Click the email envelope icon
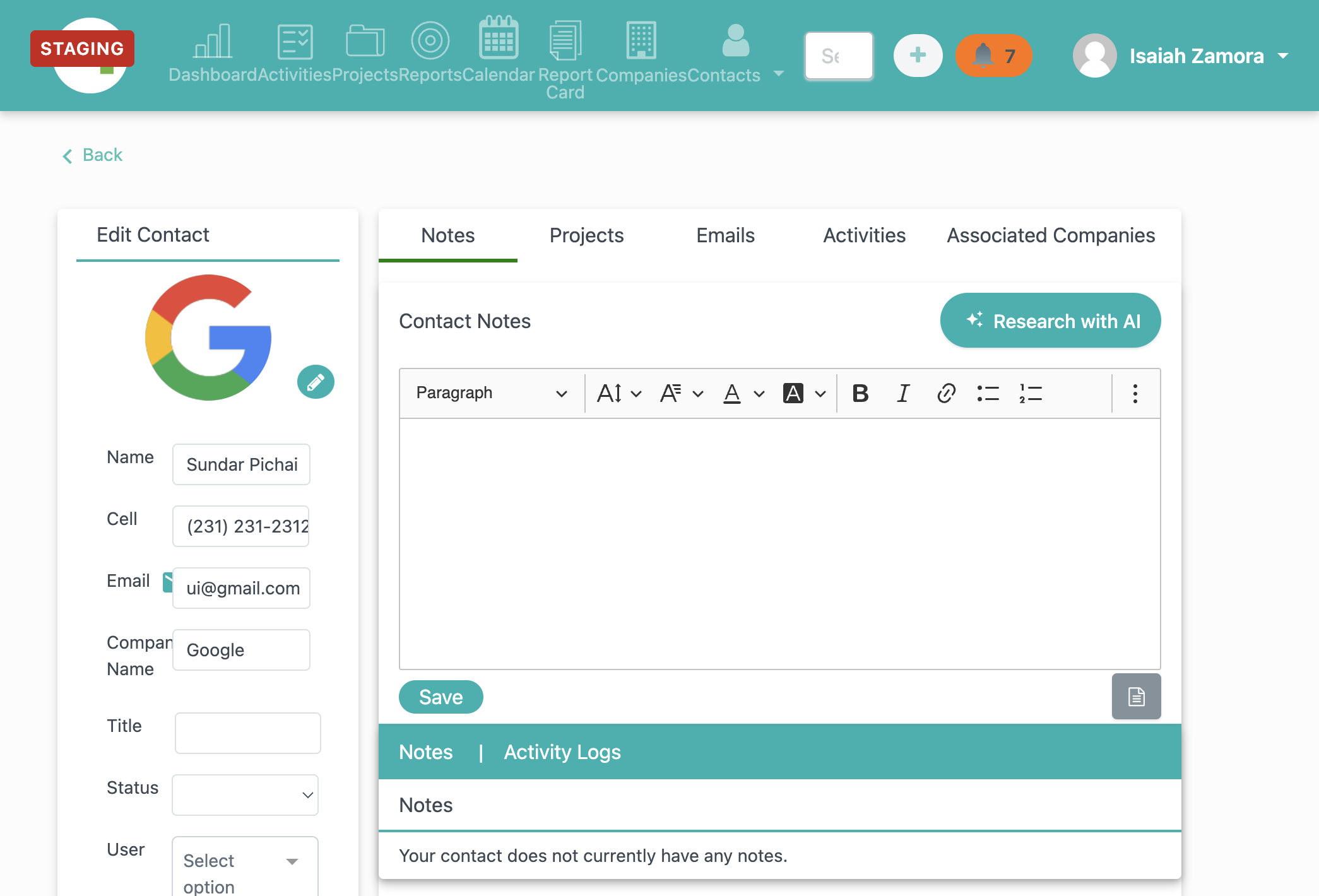Image resolution: width=1319 pixels, height=896 pixels. coord(167,582)
